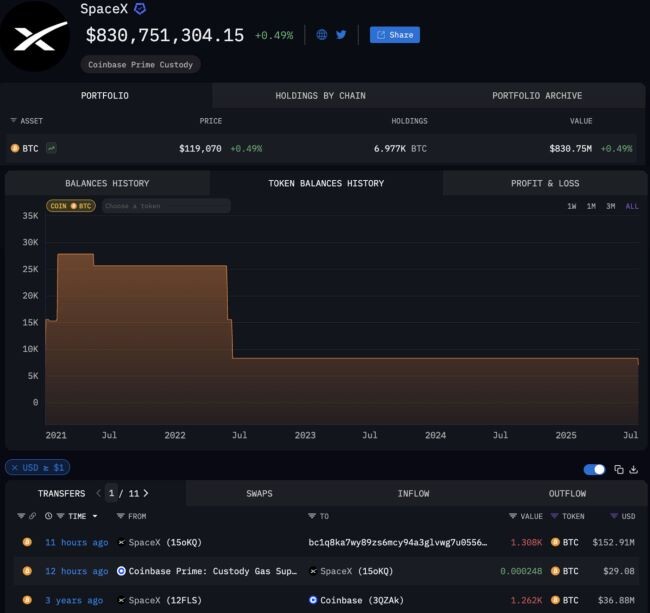650x613 pixels.
Task: Click the 6.977K BTC holdings cell
Action: 400,148
